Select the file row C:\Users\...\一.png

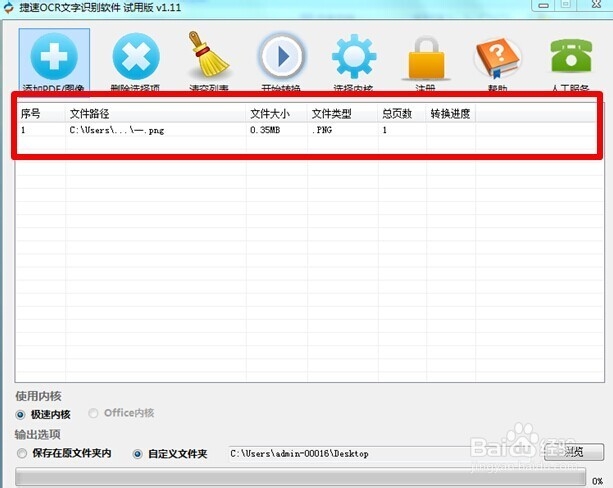click(x=306, y=130)
